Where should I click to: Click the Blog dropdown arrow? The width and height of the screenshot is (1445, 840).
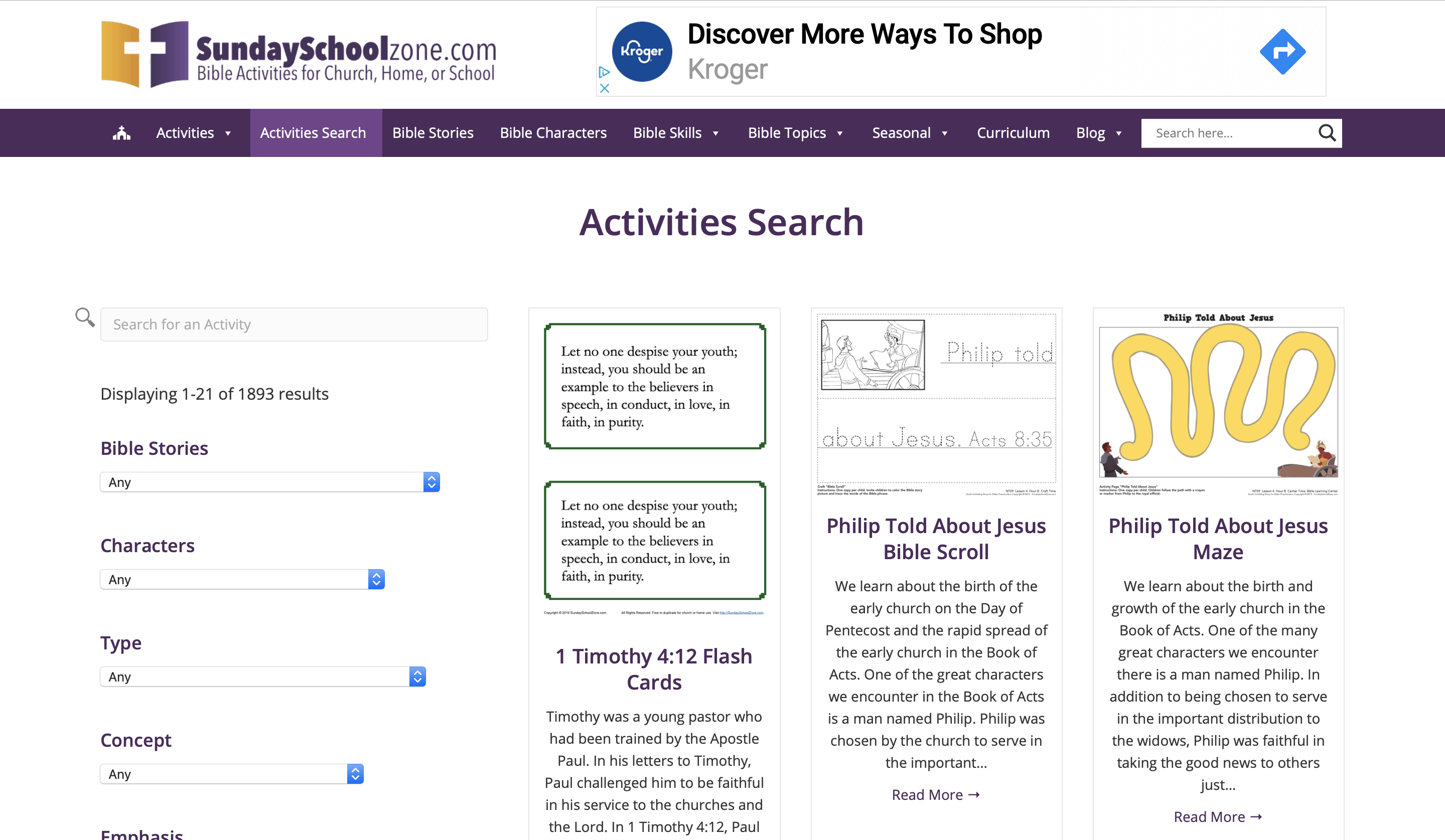1119,133
